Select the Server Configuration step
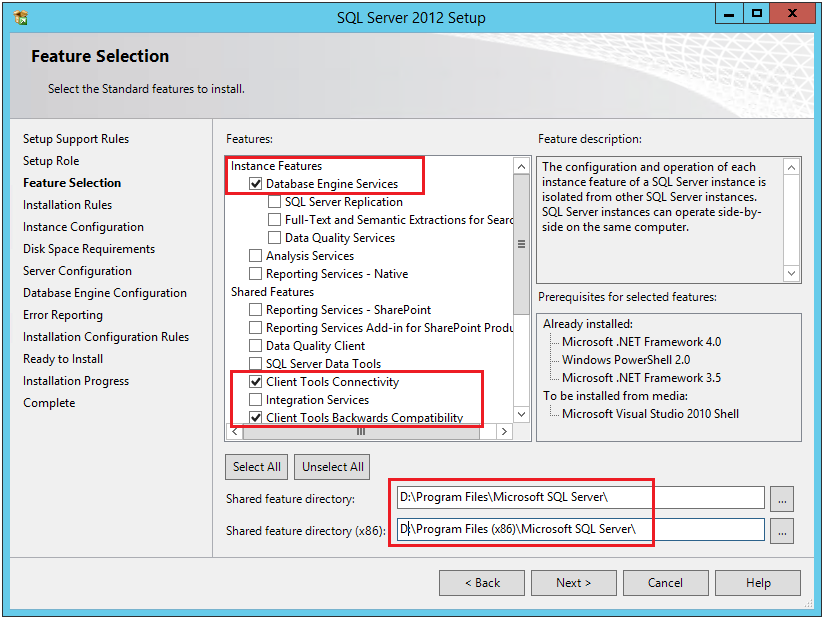Viewport: 825px width, 620px height. (x=77, y=271)
